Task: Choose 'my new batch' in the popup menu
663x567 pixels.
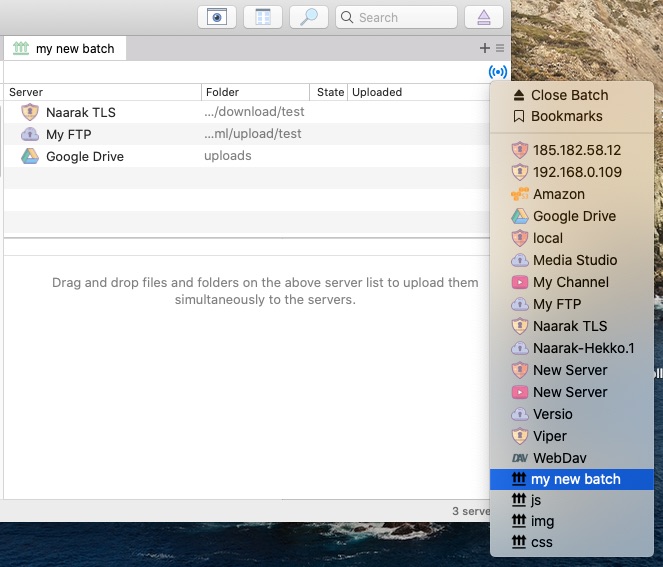Action: (x=572, y=479)
